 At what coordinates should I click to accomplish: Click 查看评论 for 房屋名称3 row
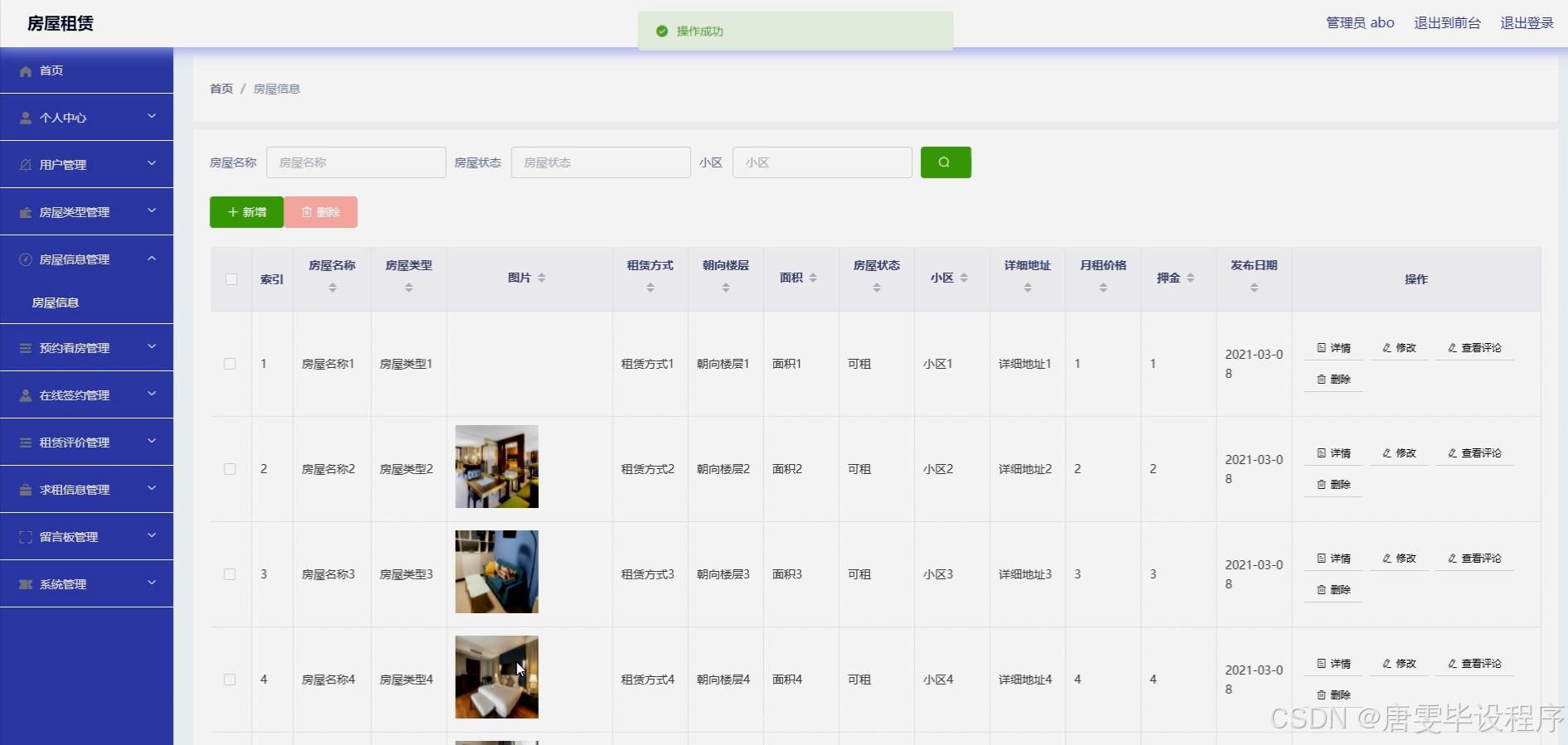click(x=1474, y=559)
